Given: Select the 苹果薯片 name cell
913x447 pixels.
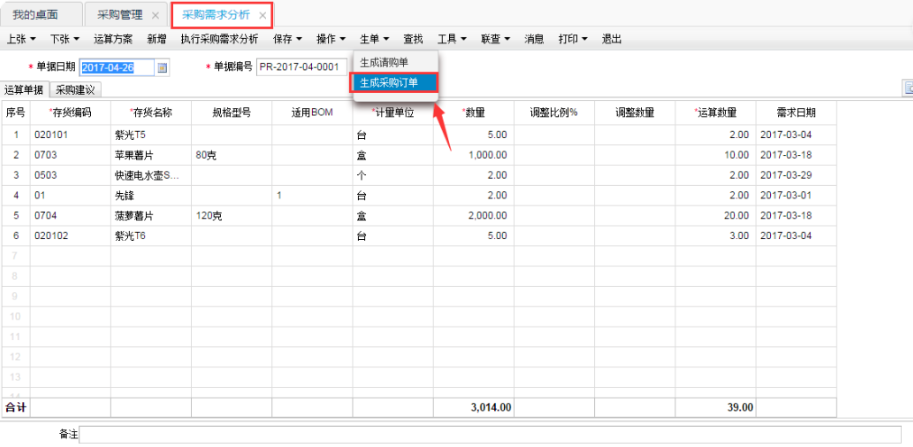Looking at the screenshot, I should (151, 155).
